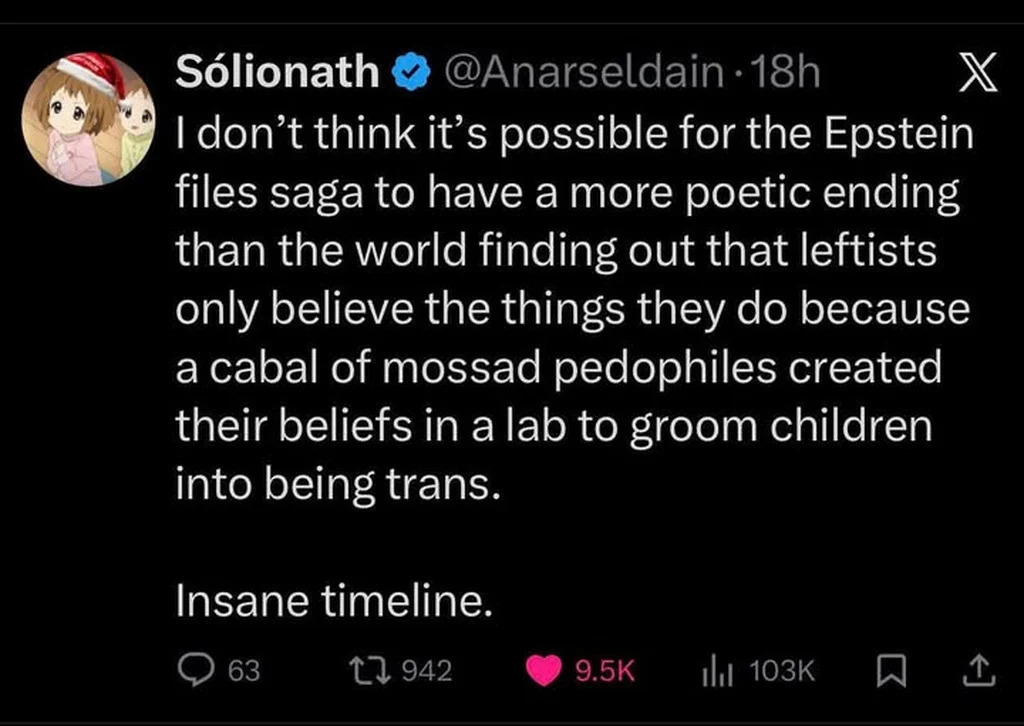Open the Sólionath profile avatar
The height and width of the screenshot is (726, 1024).
[91, 120]
